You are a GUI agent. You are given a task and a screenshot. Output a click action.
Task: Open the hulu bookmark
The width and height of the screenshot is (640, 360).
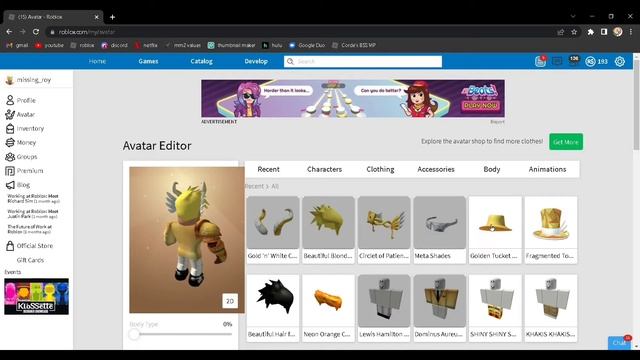(272, 45)
